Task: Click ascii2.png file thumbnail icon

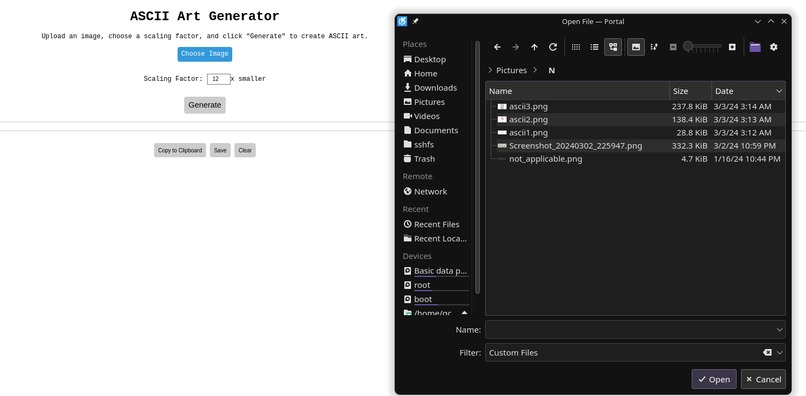Action: pos(502,120)
